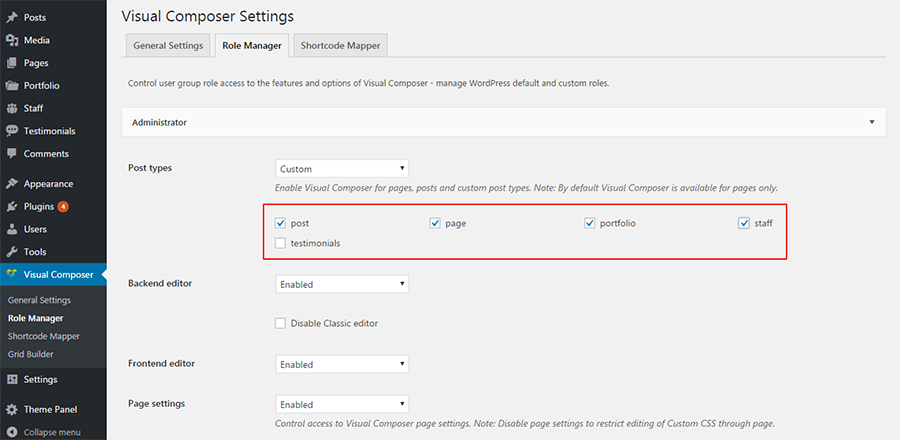The width and height of the screenshot is (900, 440).
Task: Click the Collapse menu label
Action: 52,433
